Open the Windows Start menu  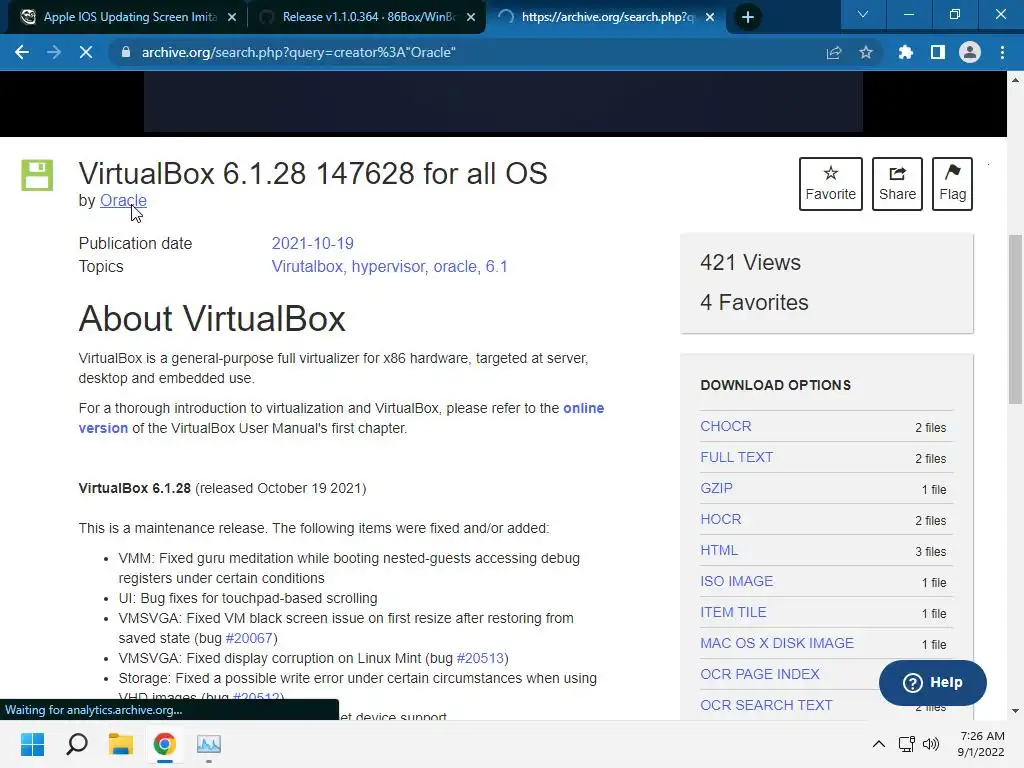point(33,744)
